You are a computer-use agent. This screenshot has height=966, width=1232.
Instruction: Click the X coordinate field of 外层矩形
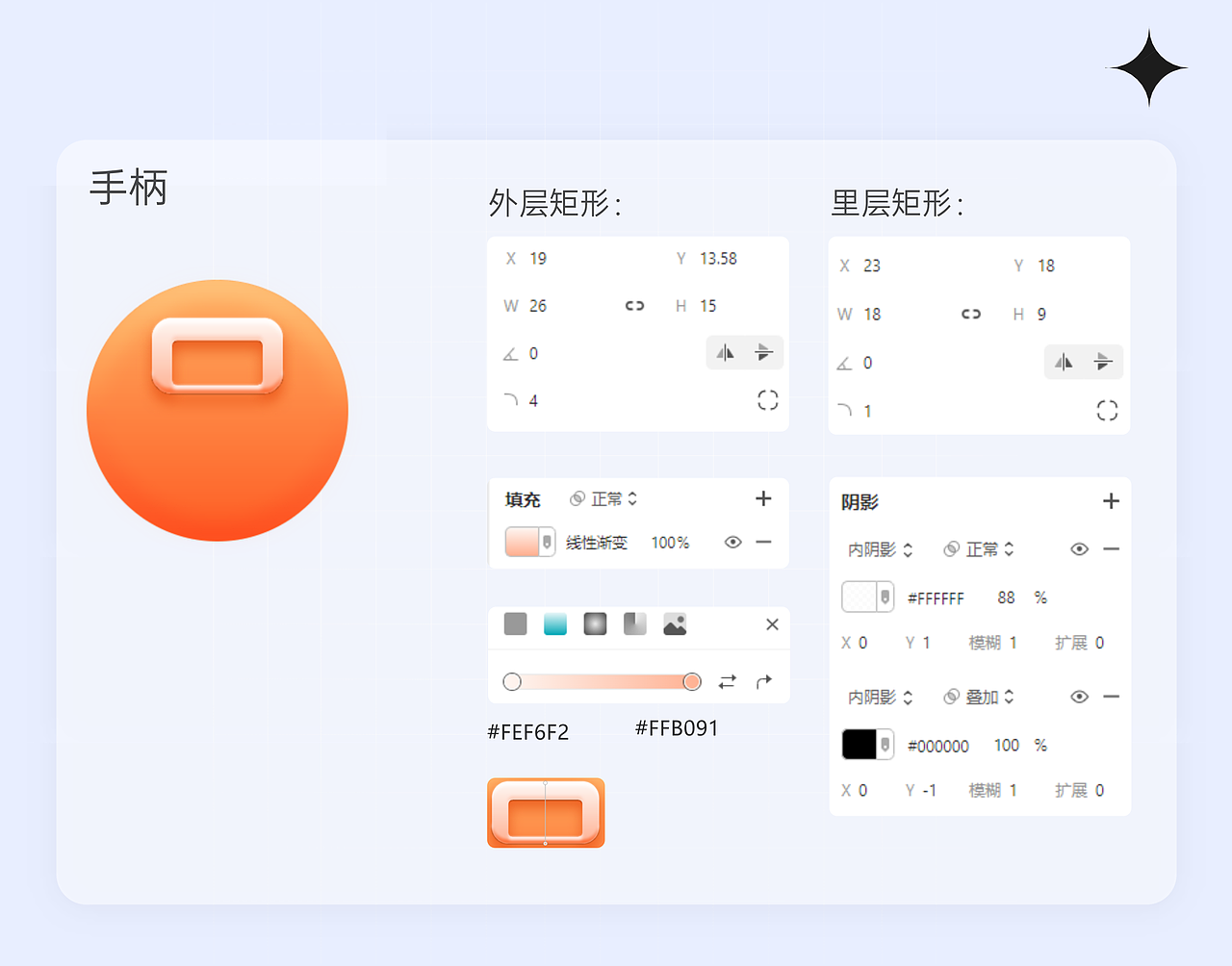tap(536, 258)
